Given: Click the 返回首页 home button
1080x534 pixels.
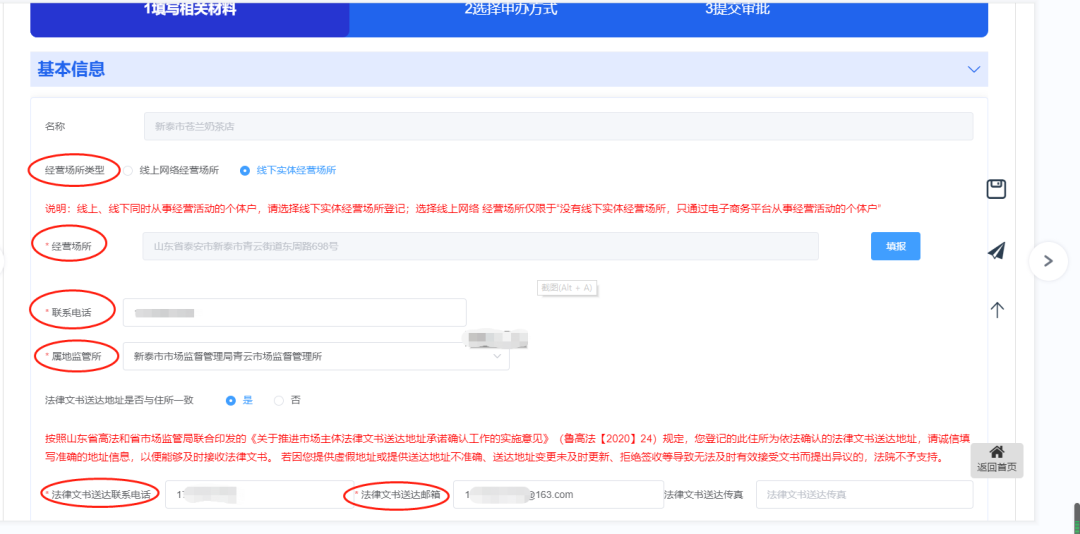Looking at the screenshot, I should [996, 460].
